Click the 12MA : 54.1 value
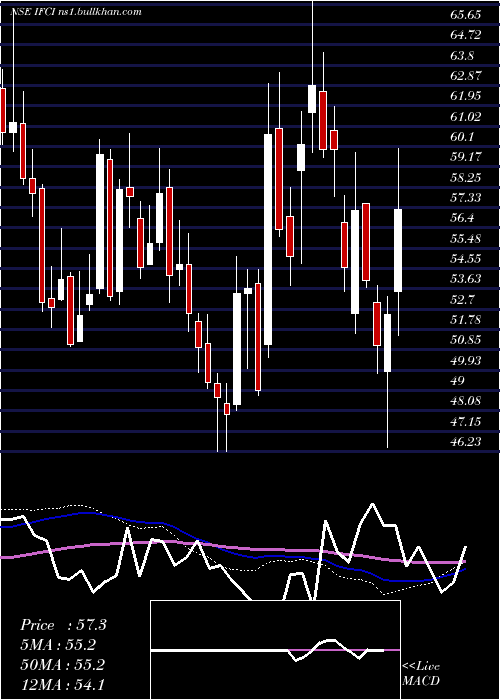Screen dimensions: 500x700 [x=62, y=684]
